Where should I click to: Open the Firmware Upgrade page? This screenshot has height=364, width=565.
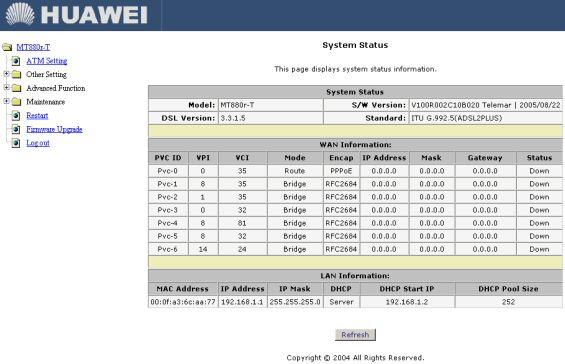point(54,129)
